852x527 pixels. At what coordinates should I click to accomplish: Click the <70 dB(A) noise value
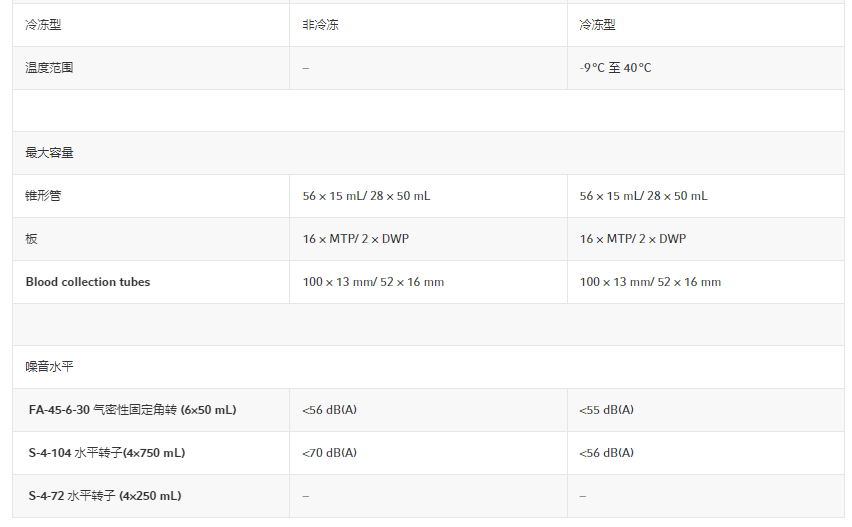329,453
